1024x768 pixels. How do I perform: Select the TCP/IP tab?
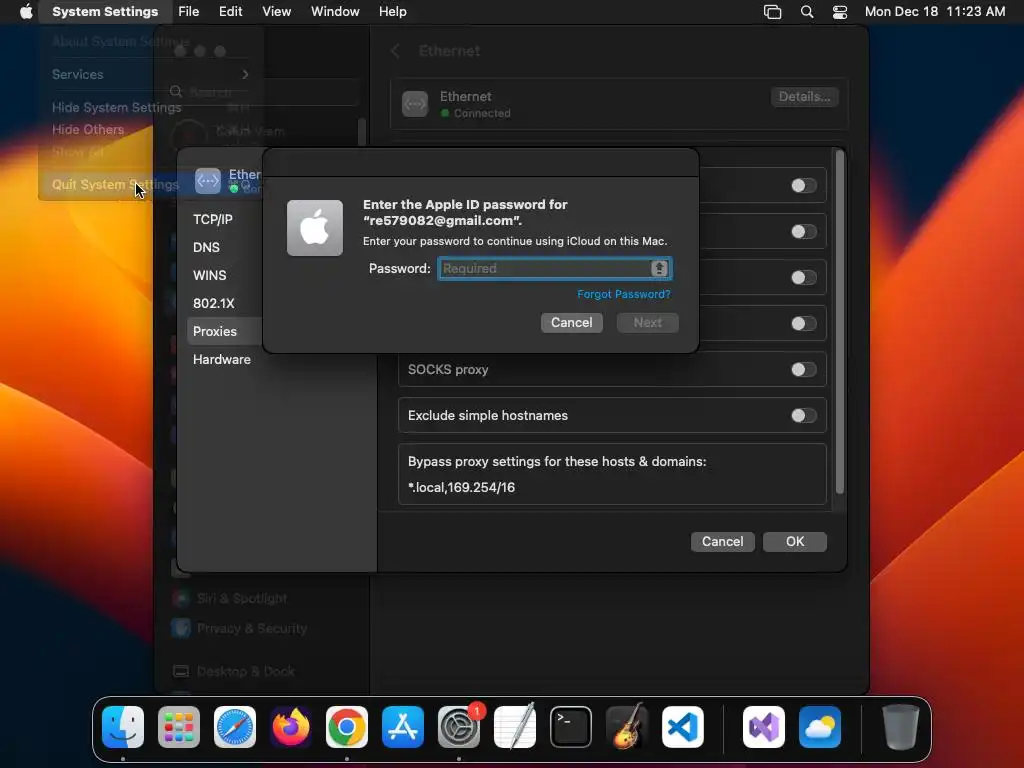pos(212,219)
